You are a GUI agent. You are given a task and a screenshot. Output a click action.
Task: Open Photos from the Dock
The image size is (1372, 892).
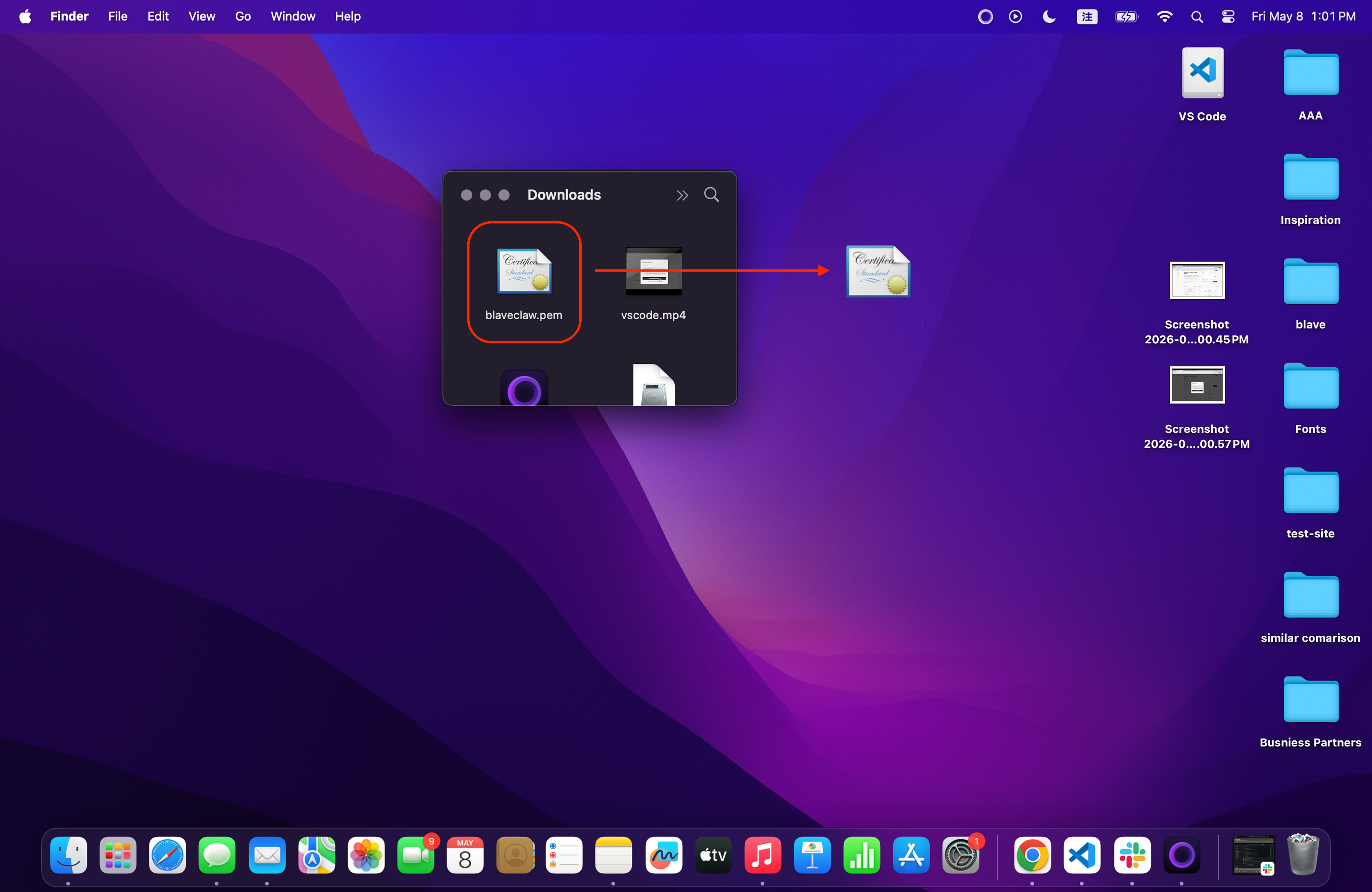point(366,855)
